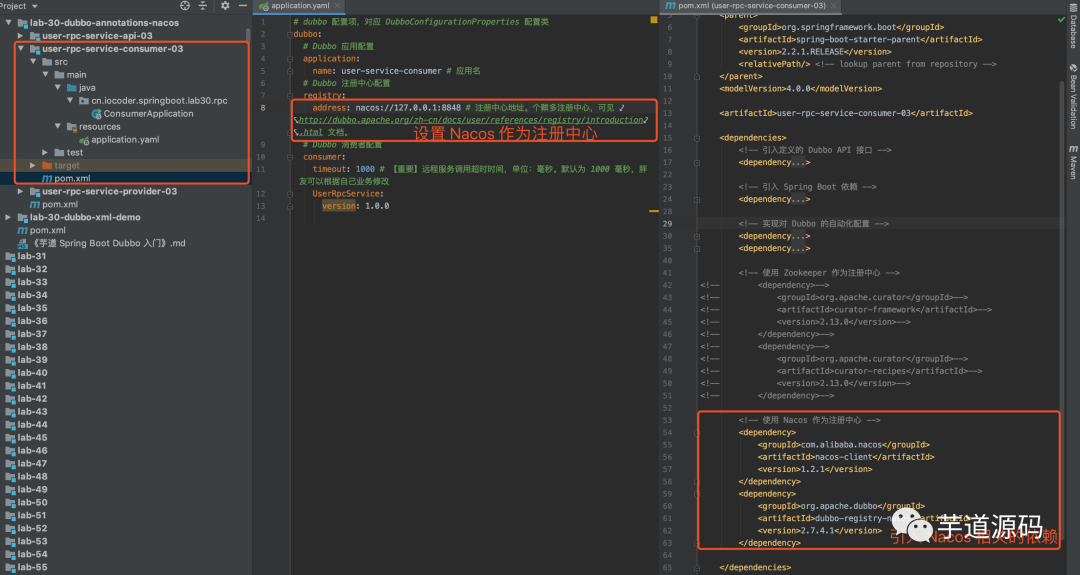Select pom.xml below lab-30-dubbo-xml-demo
Screen dimensions: 1080x575
(48, 230)
